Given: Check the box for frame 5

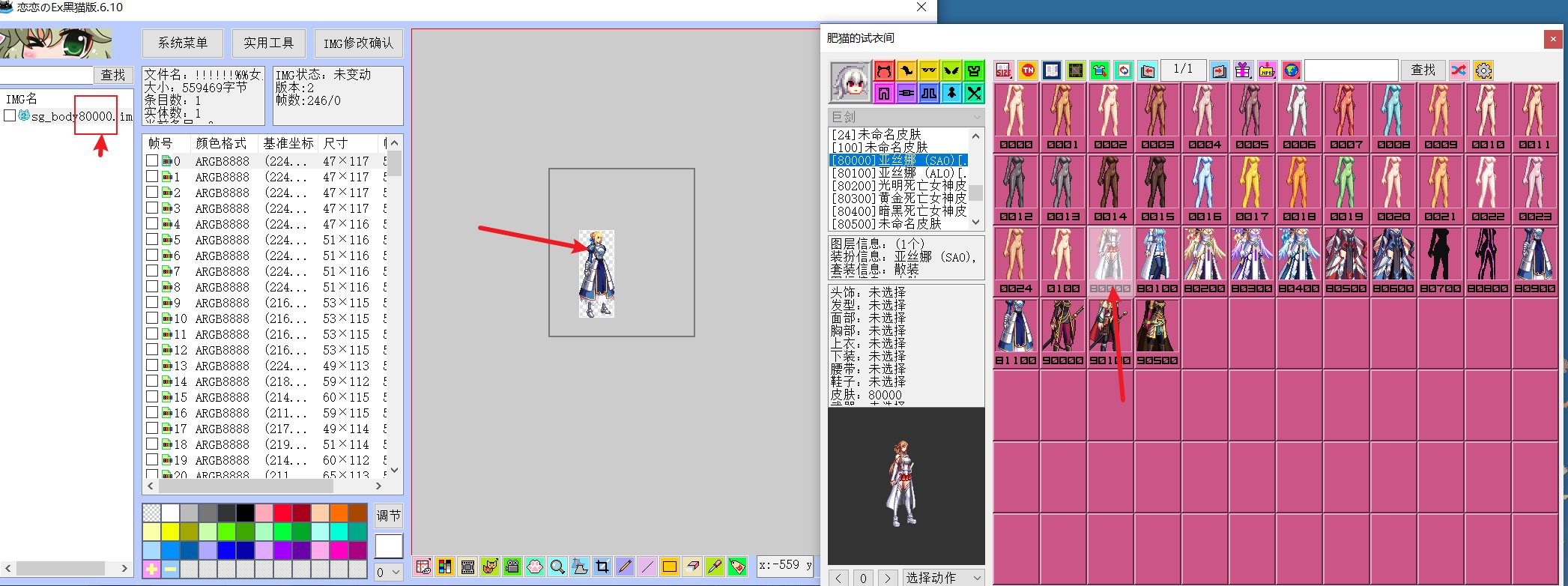Looking at the screenshot, I should click(x=152, y=240).
